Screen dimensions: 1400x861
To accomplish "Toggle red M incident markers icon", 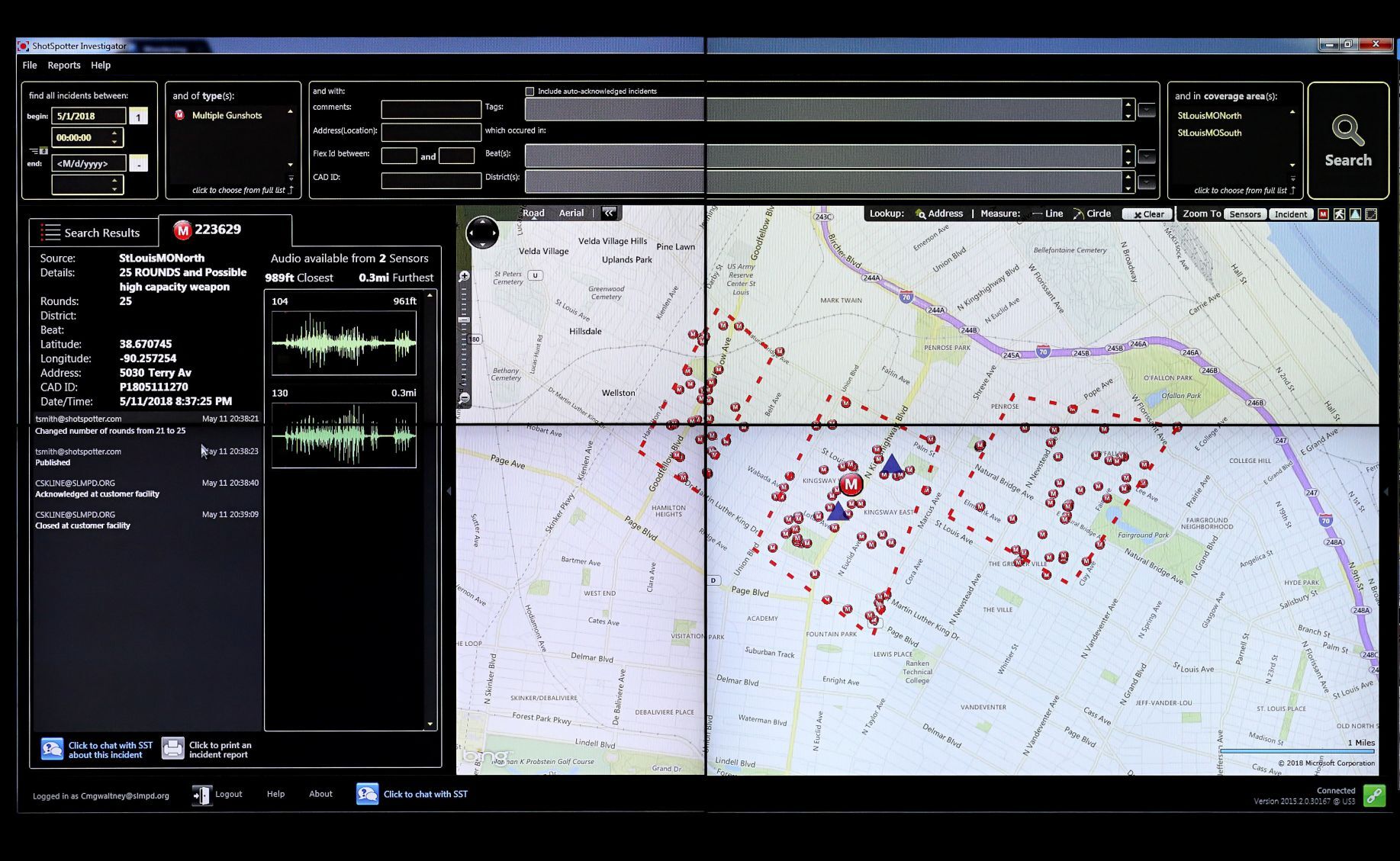I will 1323,214.
